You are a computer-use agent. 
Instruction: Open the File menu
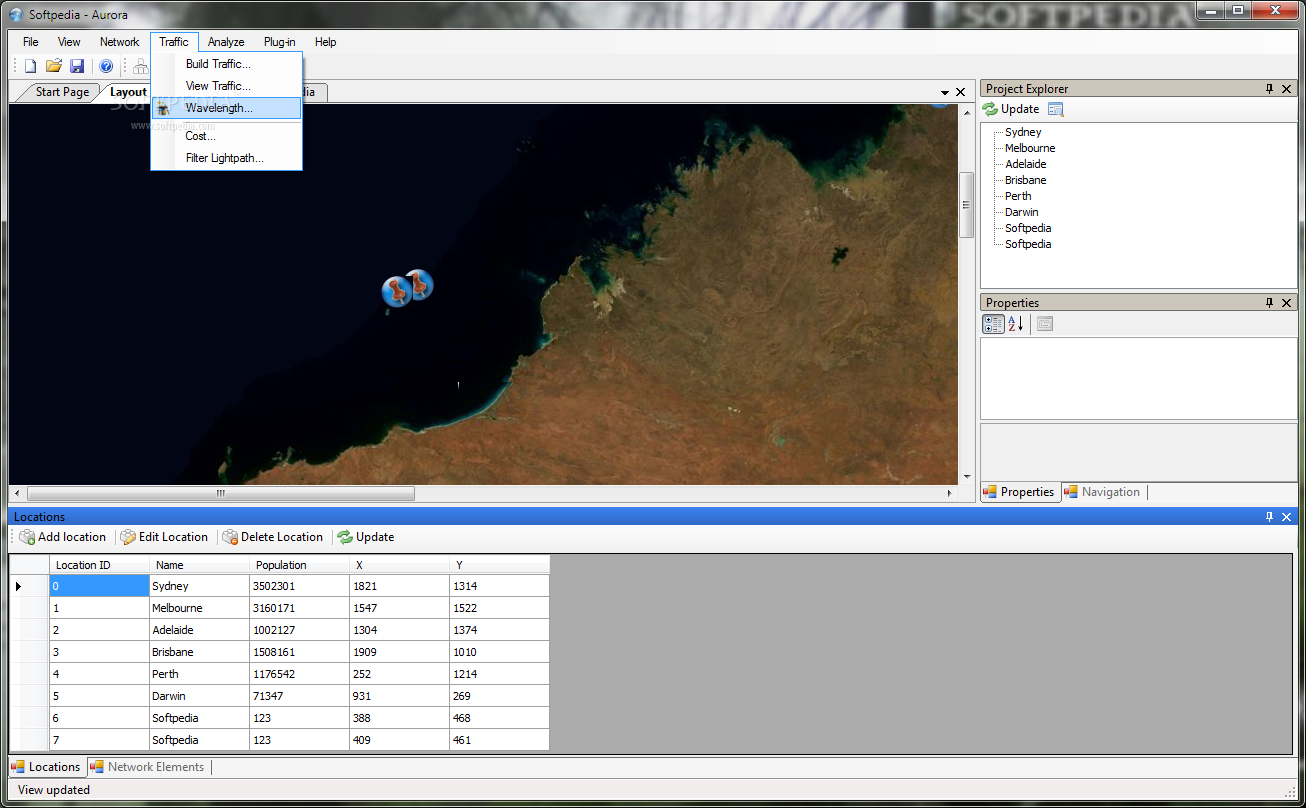pos(31,42)
